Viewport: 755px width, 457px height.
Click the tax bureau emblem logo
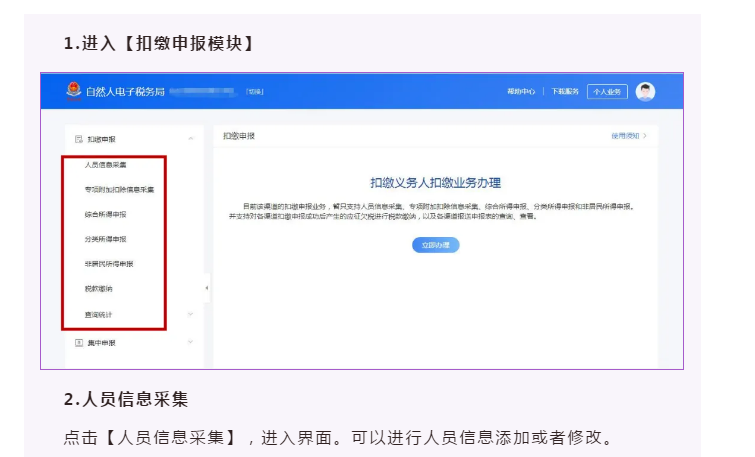tap(74, 91)
